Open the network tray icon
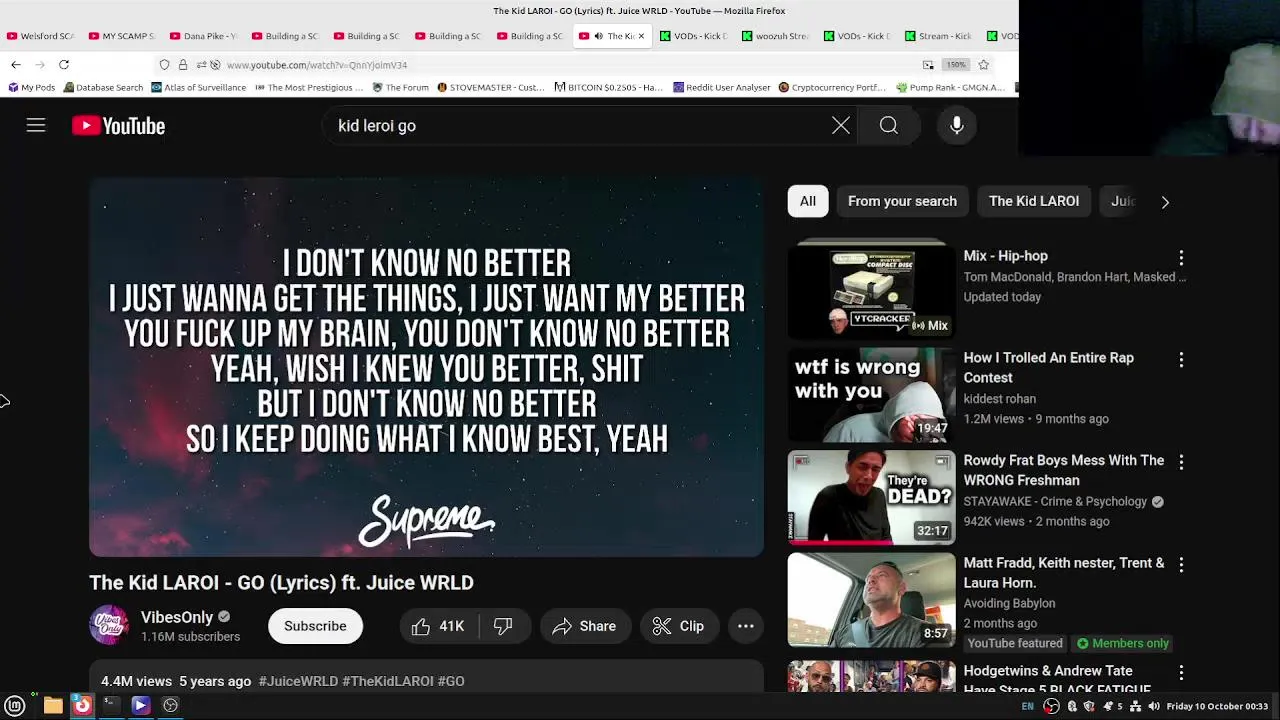1280x720 pixels. tap(1136, 706)
